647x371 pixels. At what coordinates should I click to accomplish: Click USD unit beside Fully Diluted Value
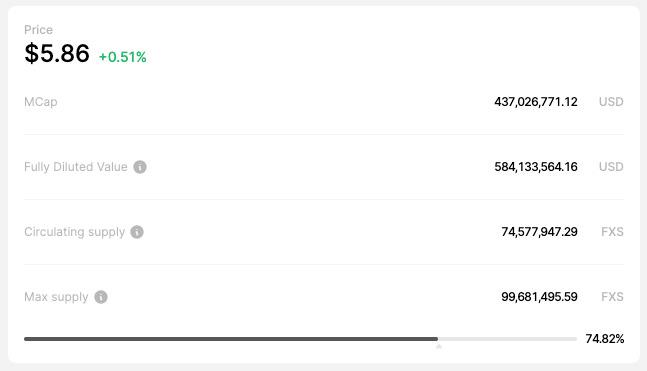coord(611,167)
